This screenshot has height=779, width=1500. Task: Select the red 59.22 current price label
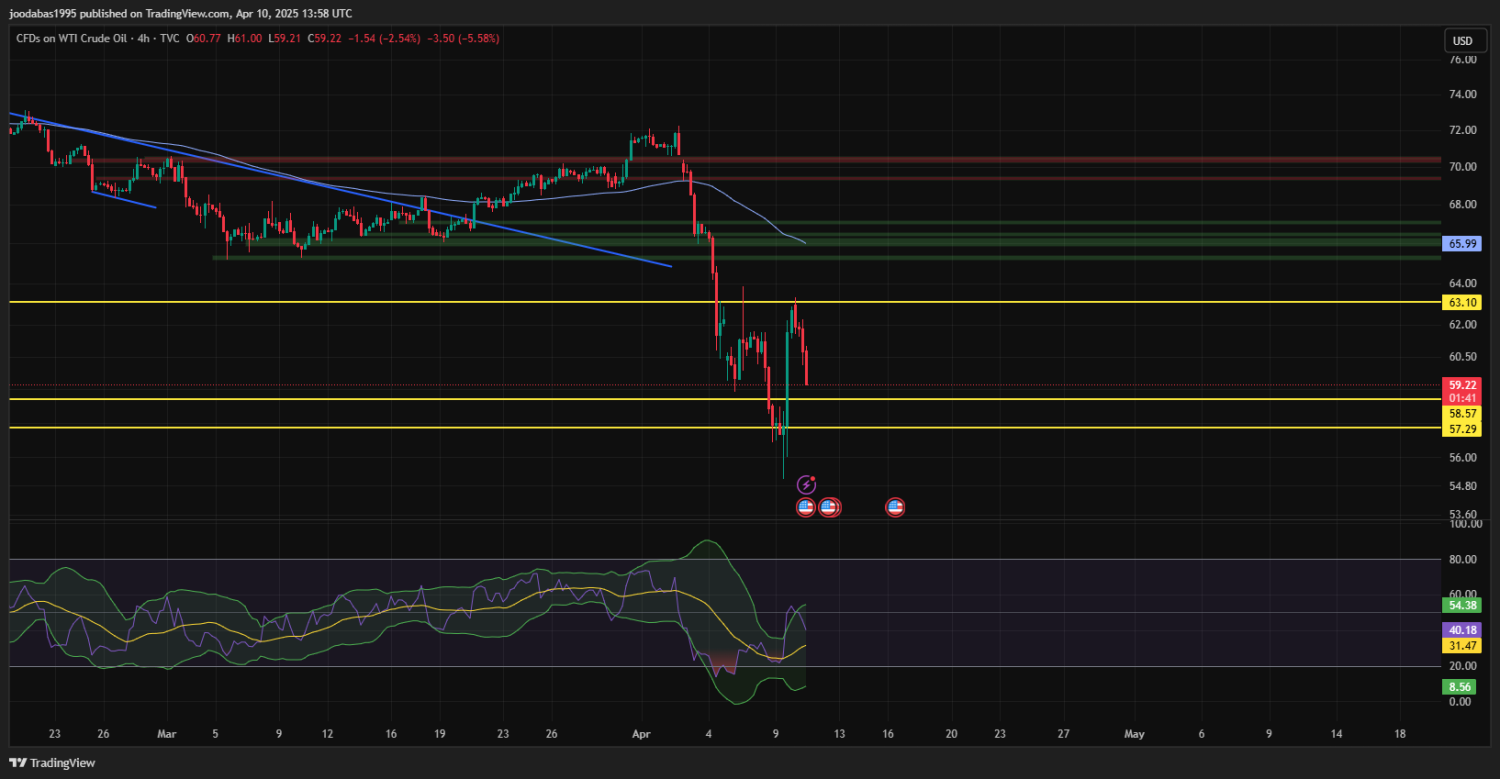tap(1462, 384)
